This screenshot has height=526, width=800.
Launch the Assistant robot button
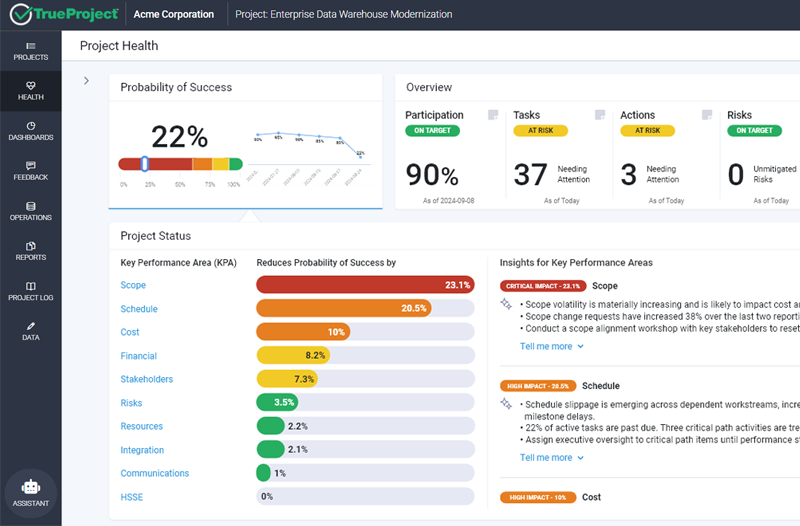(31, 493)
